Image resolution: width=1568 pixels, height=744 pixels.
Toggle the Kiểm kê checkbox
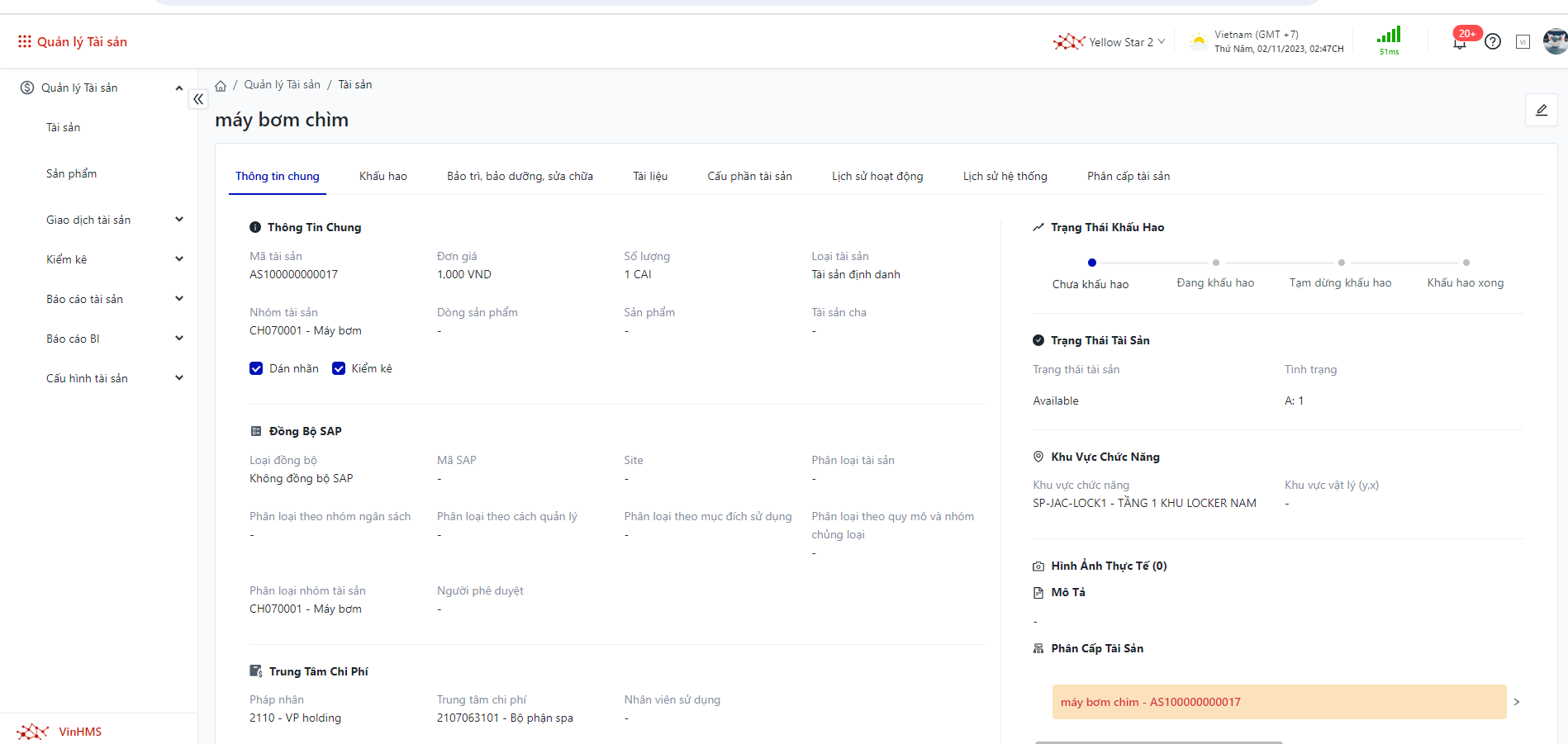point(339,368)
